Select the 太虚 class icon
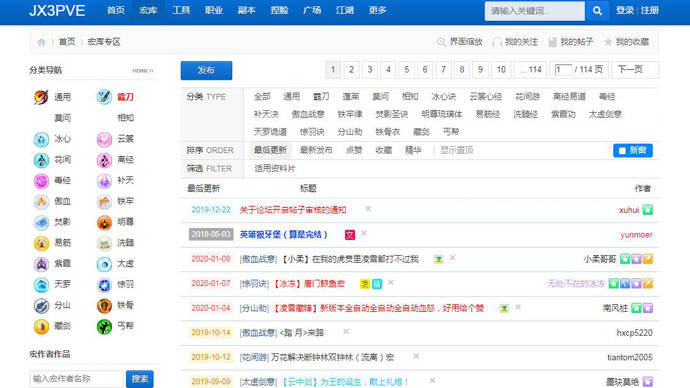The image size is (690, 388). (x=104, y=264)
